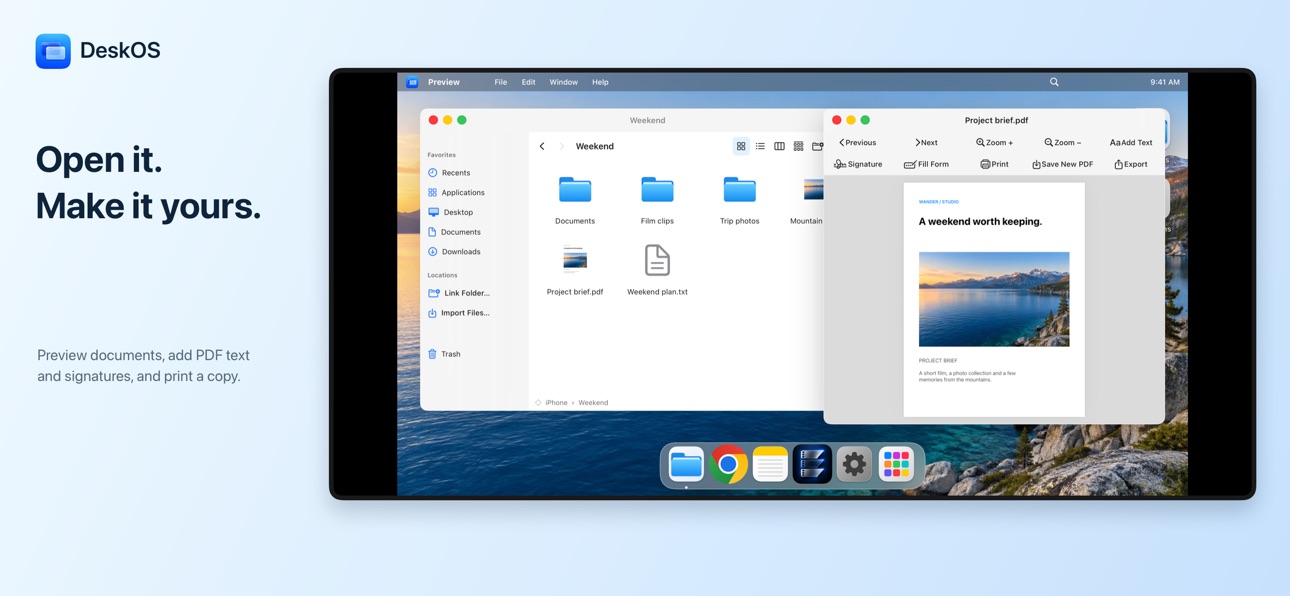Launch Chrome from the dock
The width and height of the screenshot is (1290, 596).
click(728, 465)
